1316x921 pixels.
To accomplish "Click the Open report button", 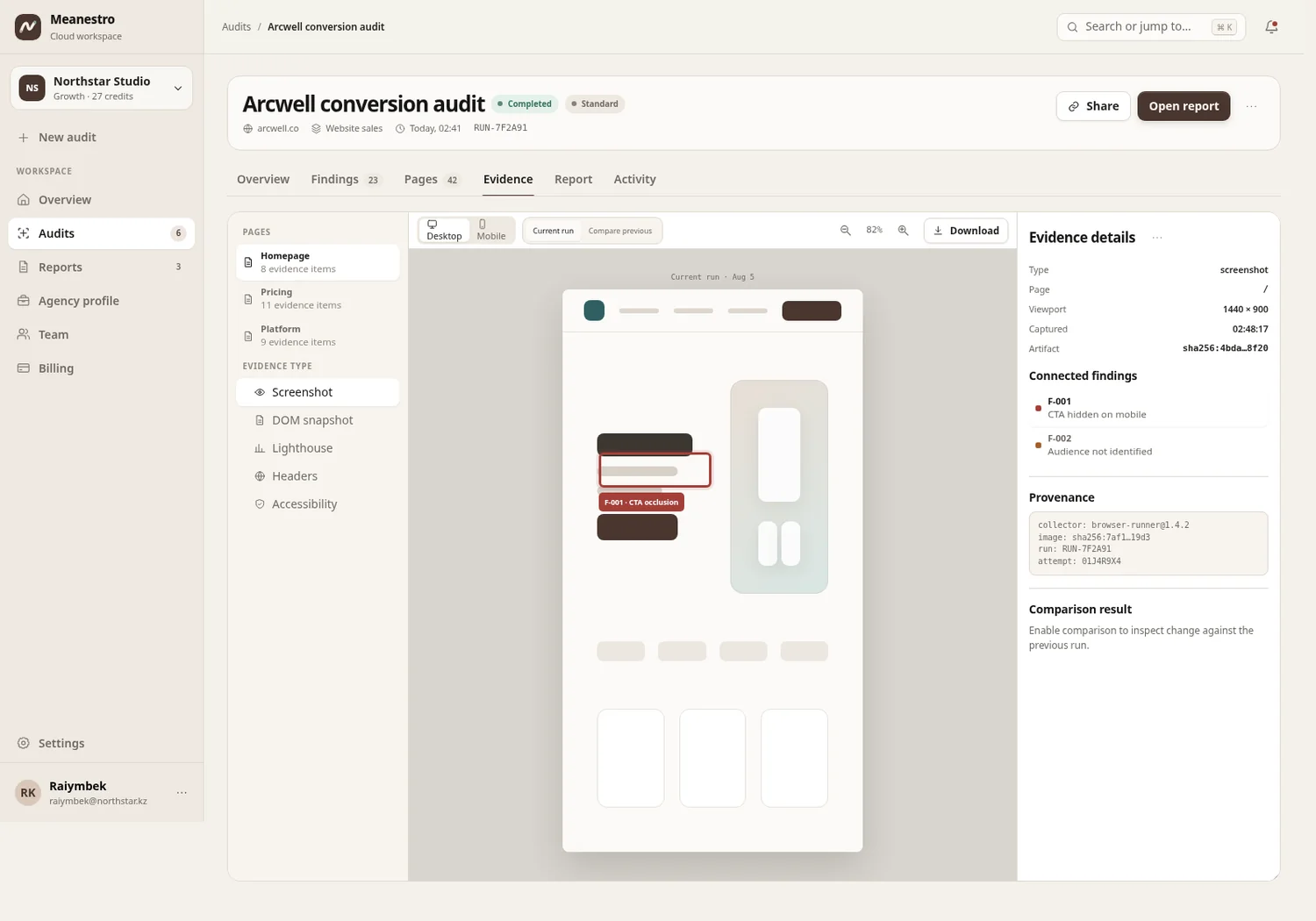I will (x=1184, y=106).
